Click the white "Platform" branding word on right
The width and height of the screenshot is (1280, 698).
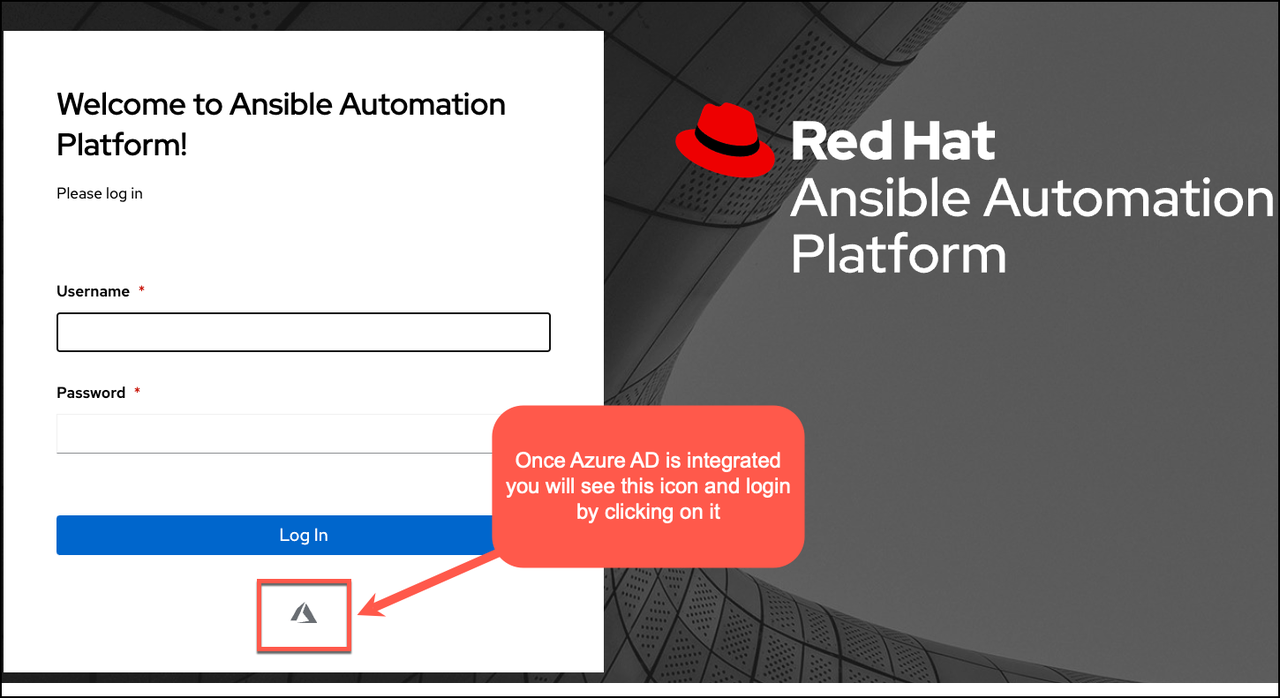(x=897, y=253)
